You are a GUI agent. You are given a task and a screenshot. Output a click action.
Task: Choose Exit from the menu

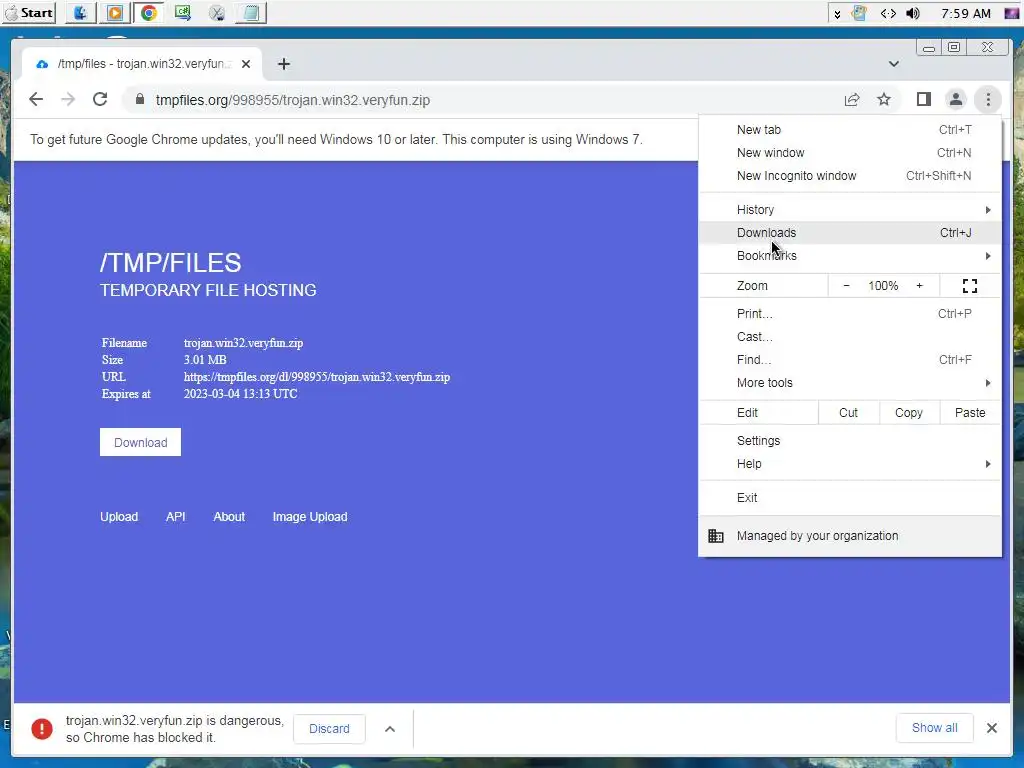pos(850,498)
